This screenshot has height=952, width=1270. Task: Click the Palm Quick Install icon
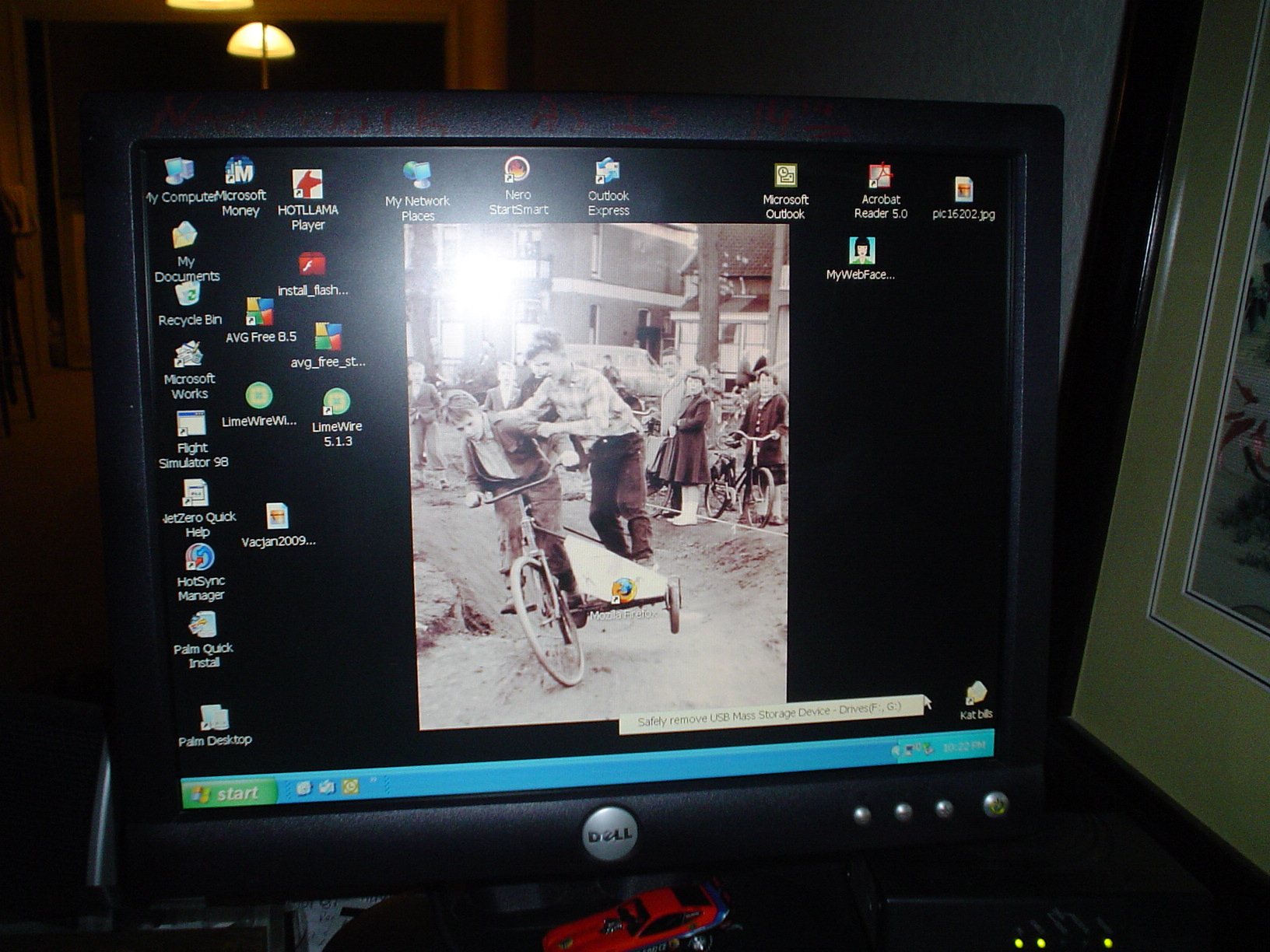(x=202, y=640)
